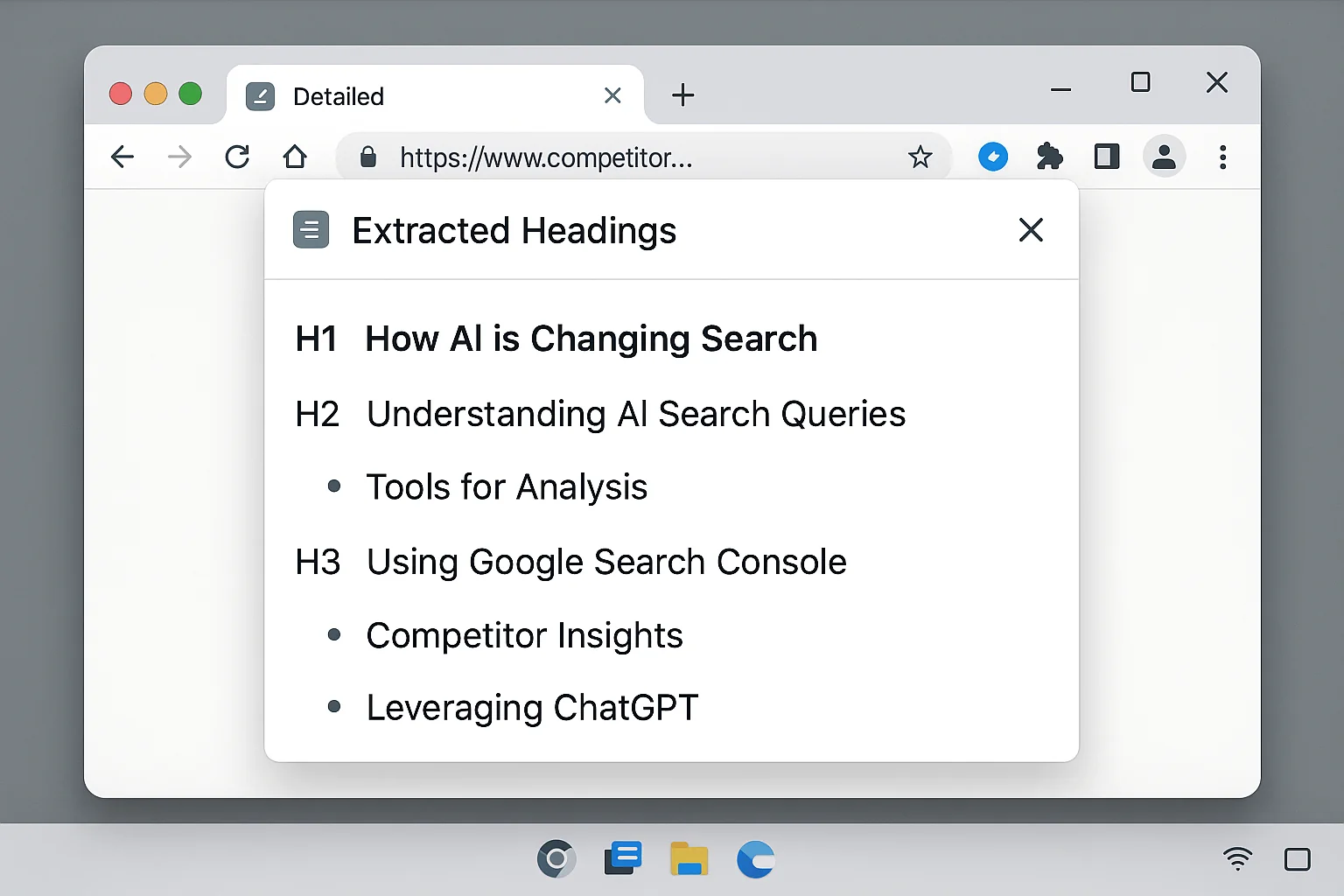
Task: Open the browser profile avatar icon
Action: tap(1165, 157)
